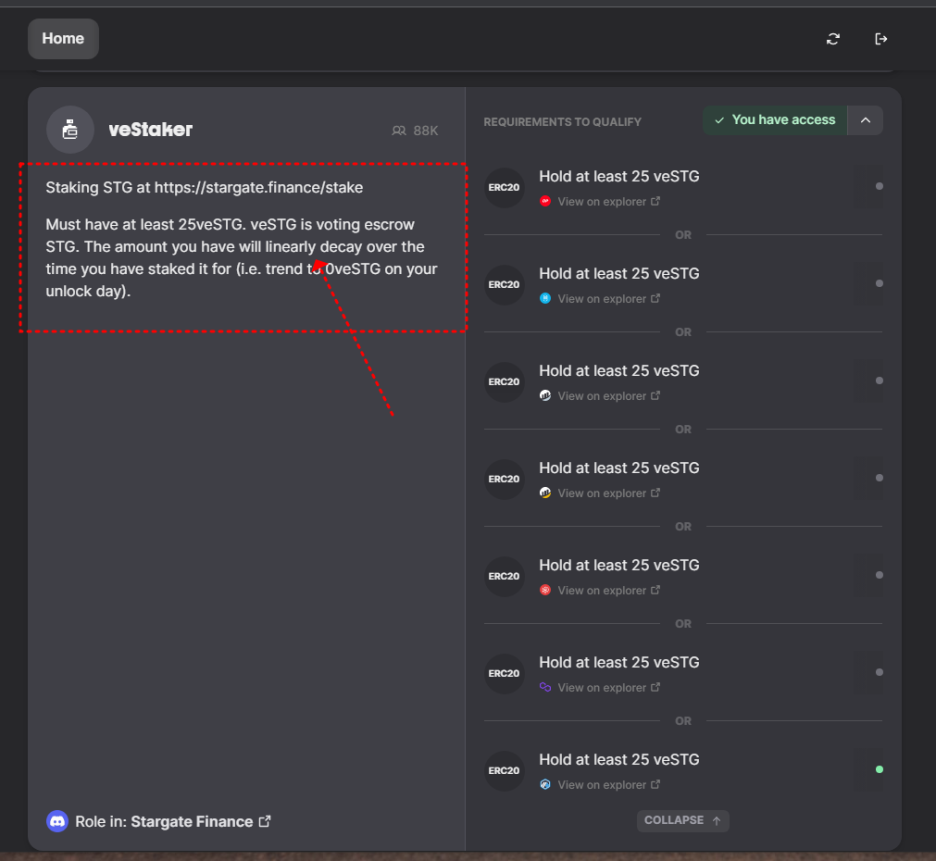Click the grey status dot in red OP row
936x861 pixels.
(x=879, y=186)
